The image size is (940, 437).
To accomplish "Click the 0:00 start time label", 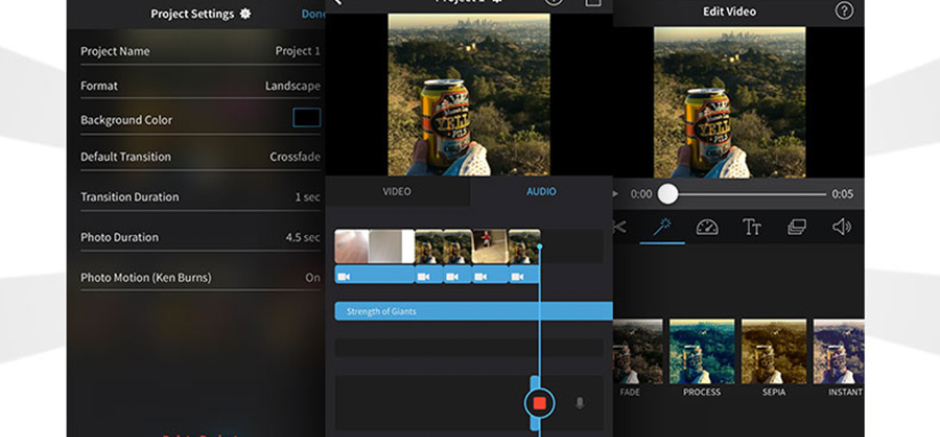I will 641,194.
